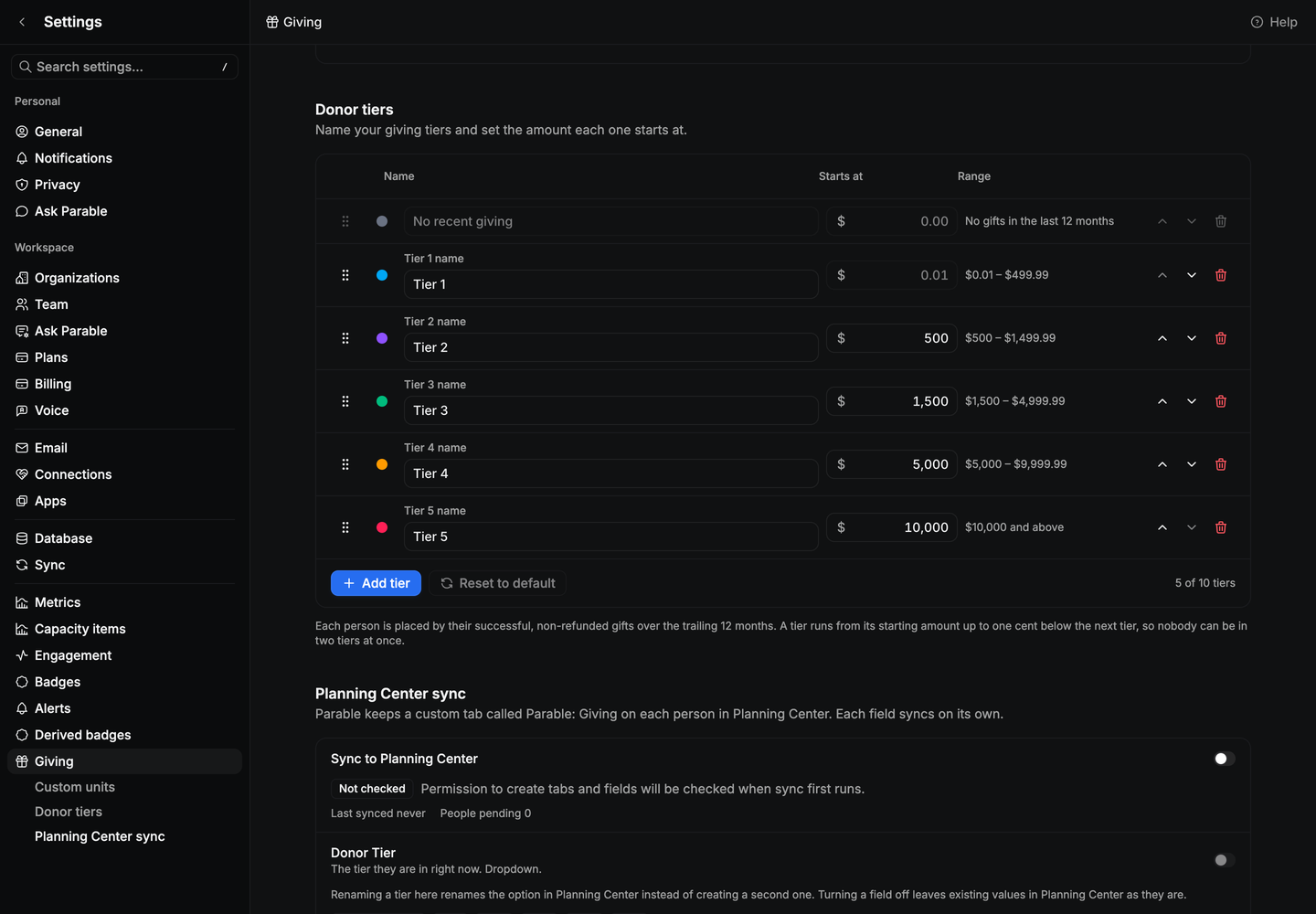Edit the Tier 2 starting amount 500
The image size is (1316, 914).
point(892,338)
